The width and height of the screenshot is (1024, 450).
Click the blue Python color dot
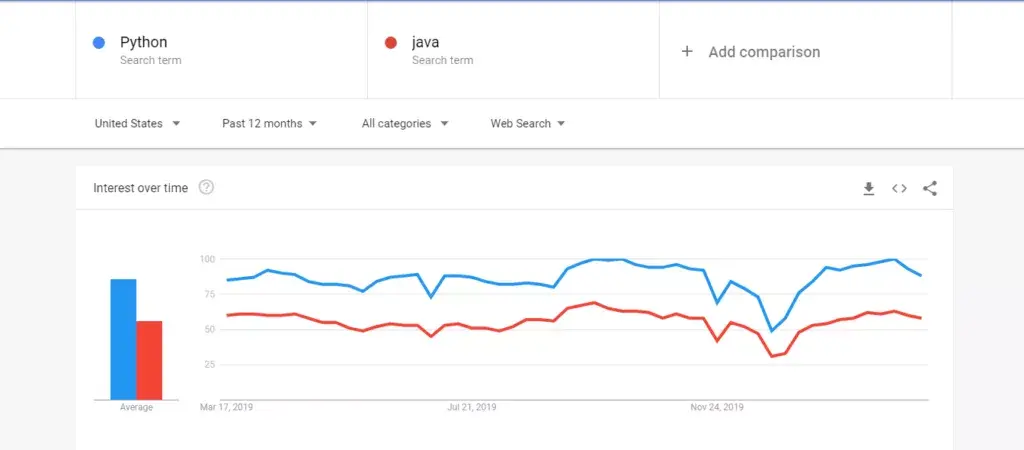(x=99, y=43)
